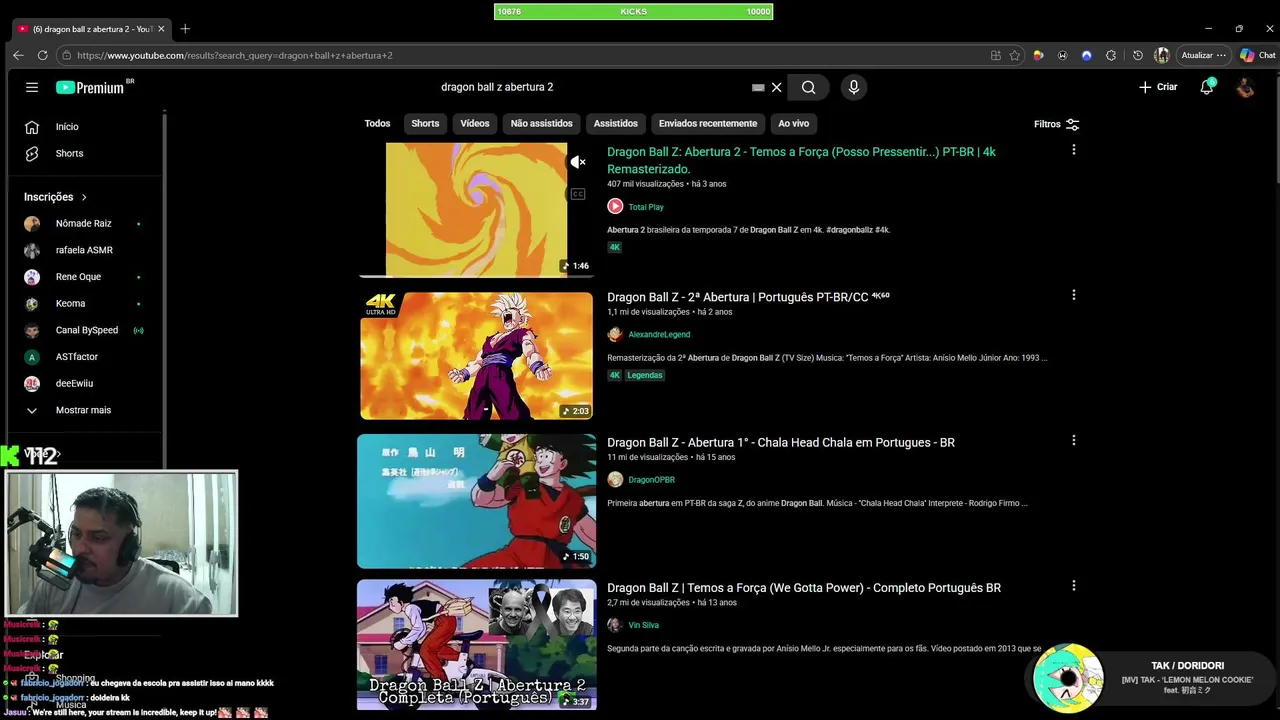Click the Atualizar browser update button
Image resolution: width=1280 pixels, height=720 pixels.
(1203, 55)
